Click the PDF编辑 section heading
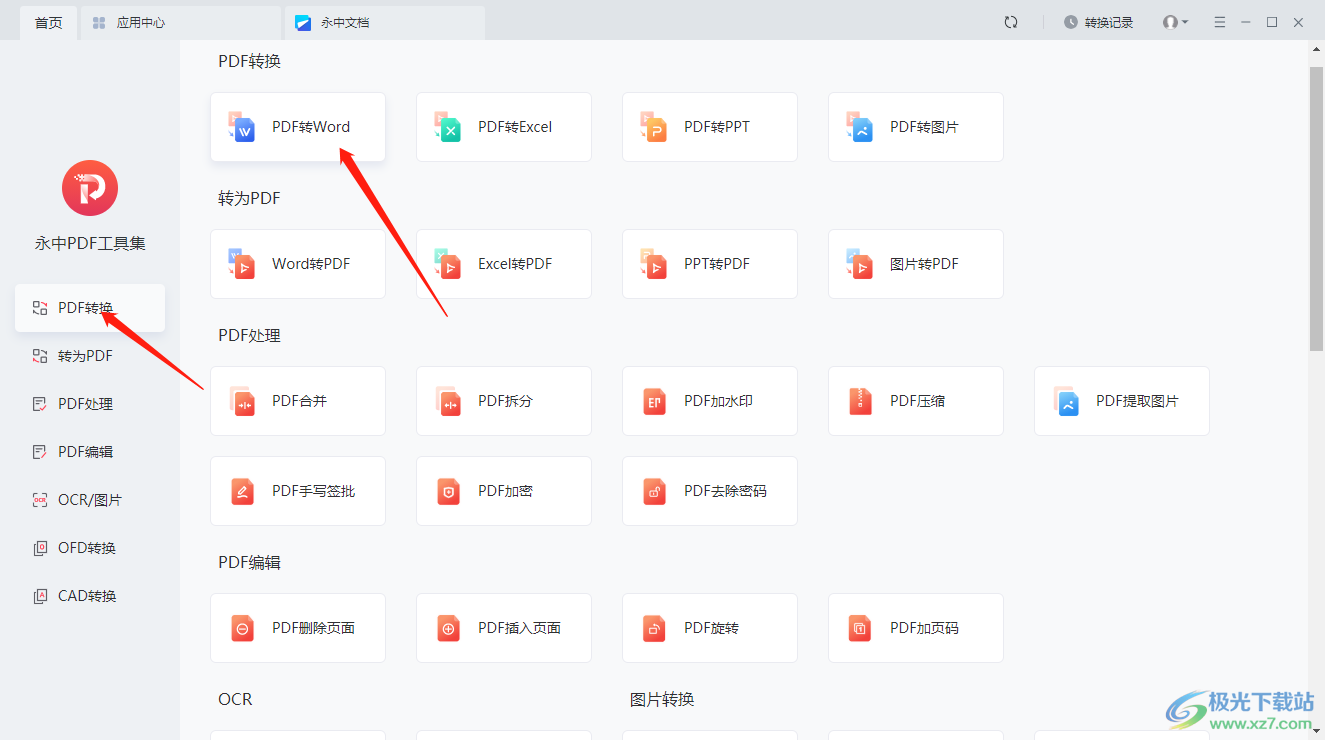 (x=250, y=562)
